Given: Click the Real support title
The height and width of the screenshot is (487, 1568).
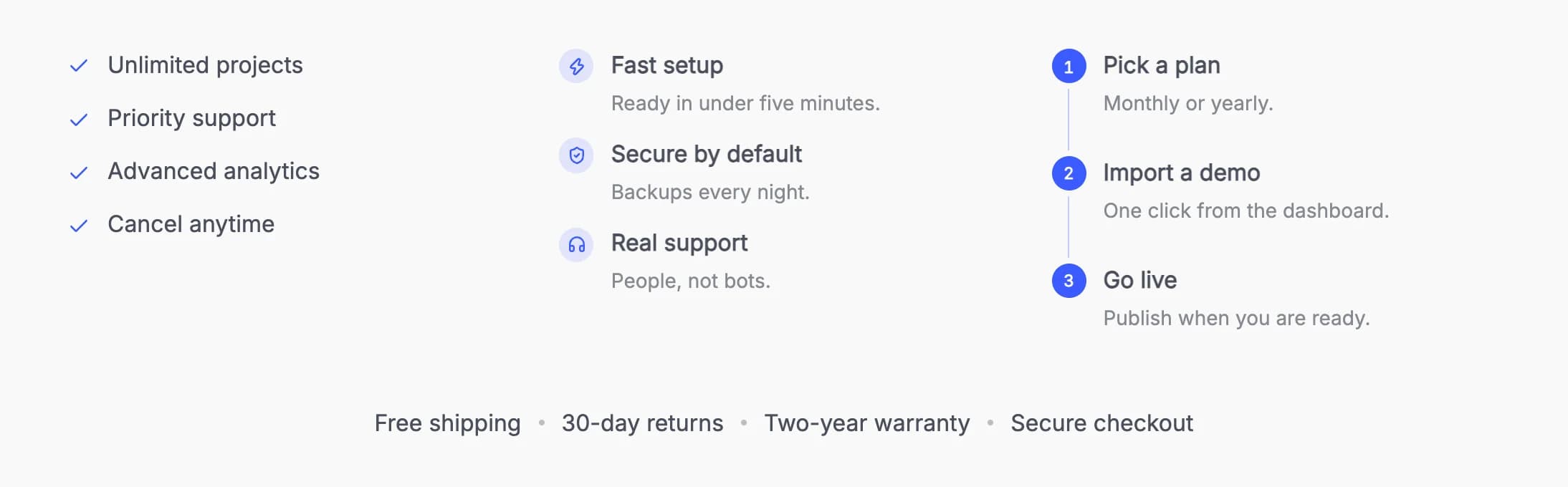Looking at the screenshot, I should [679, 243].
